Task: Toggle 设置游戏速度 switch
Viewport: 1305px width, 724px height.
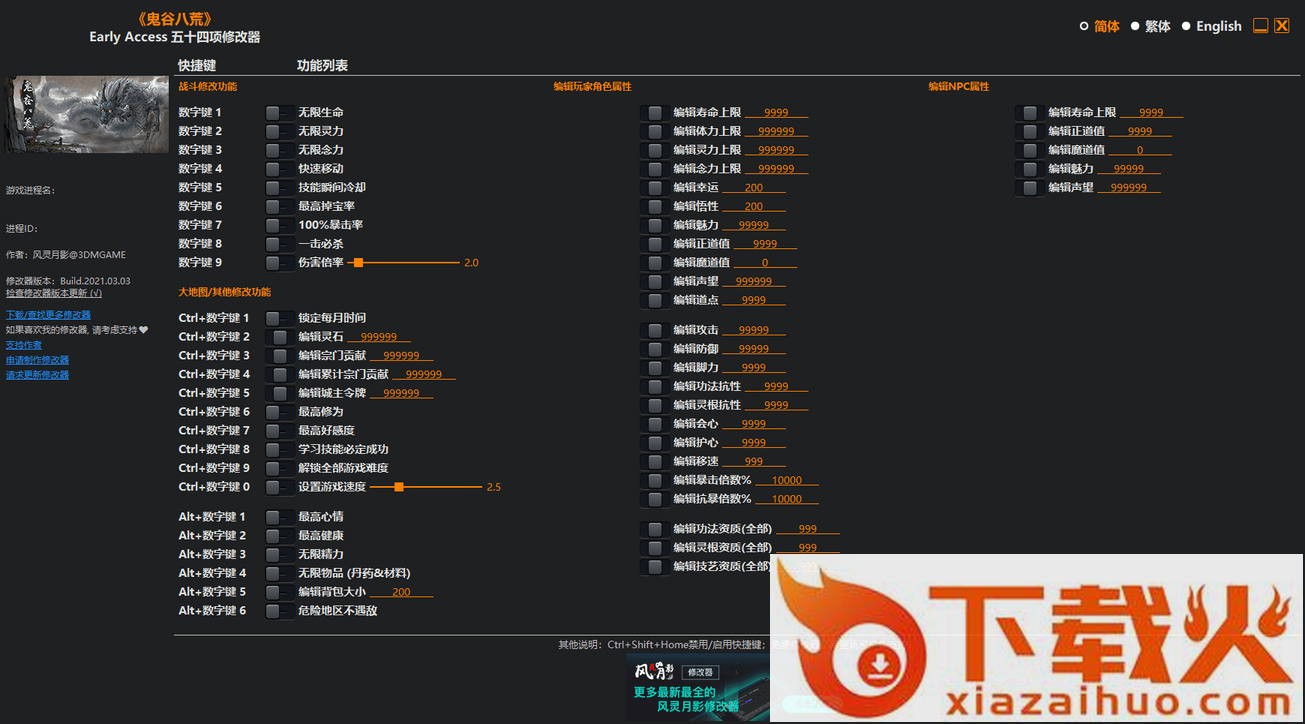Action: coord(280,487)
